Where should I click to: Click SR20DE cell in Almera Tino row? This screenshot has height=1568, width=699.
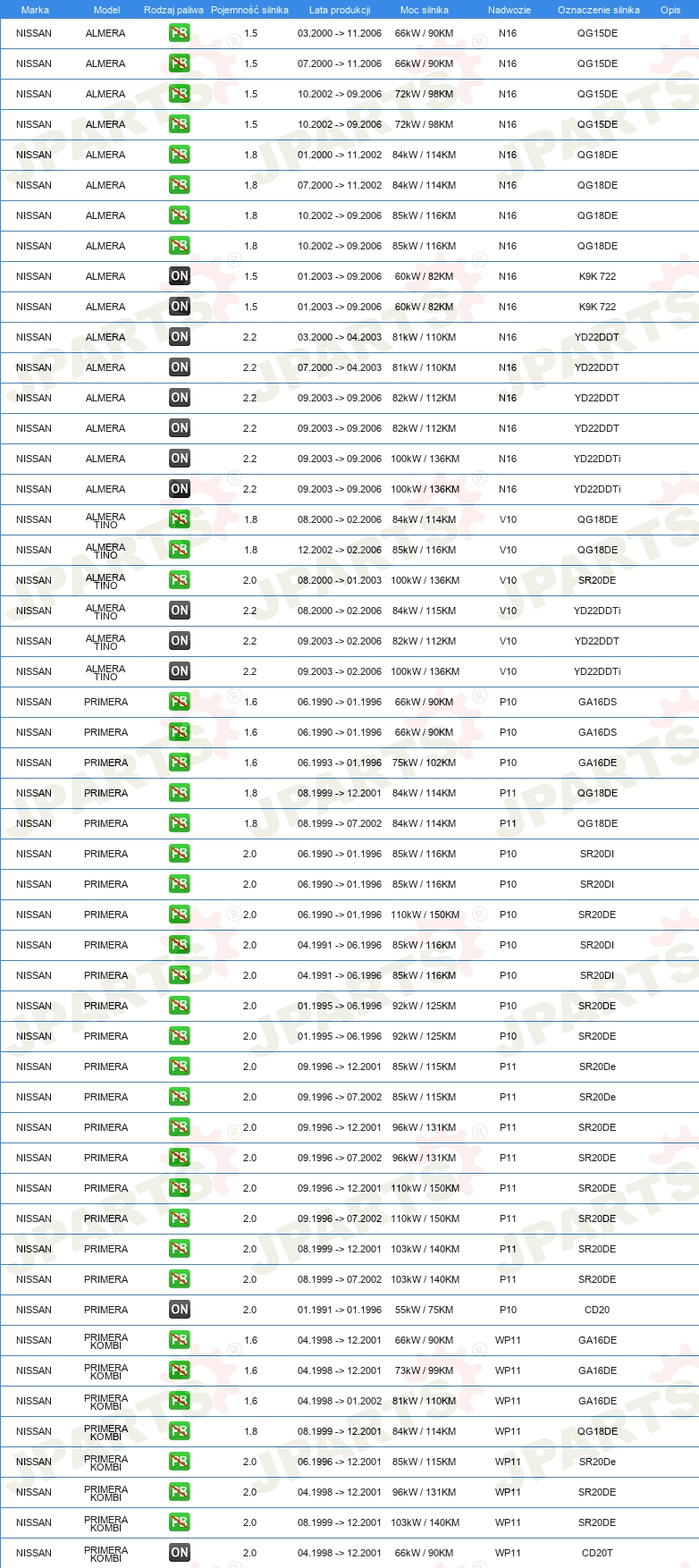coord(597,580)
